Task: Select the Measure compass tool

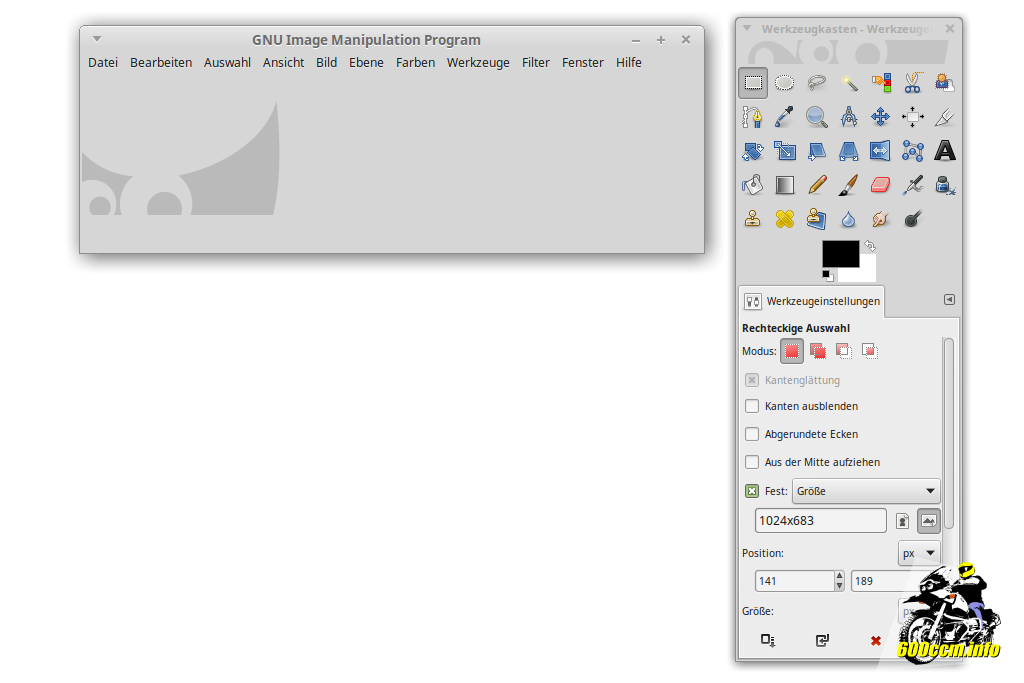Action: click(x=848, y=117)
